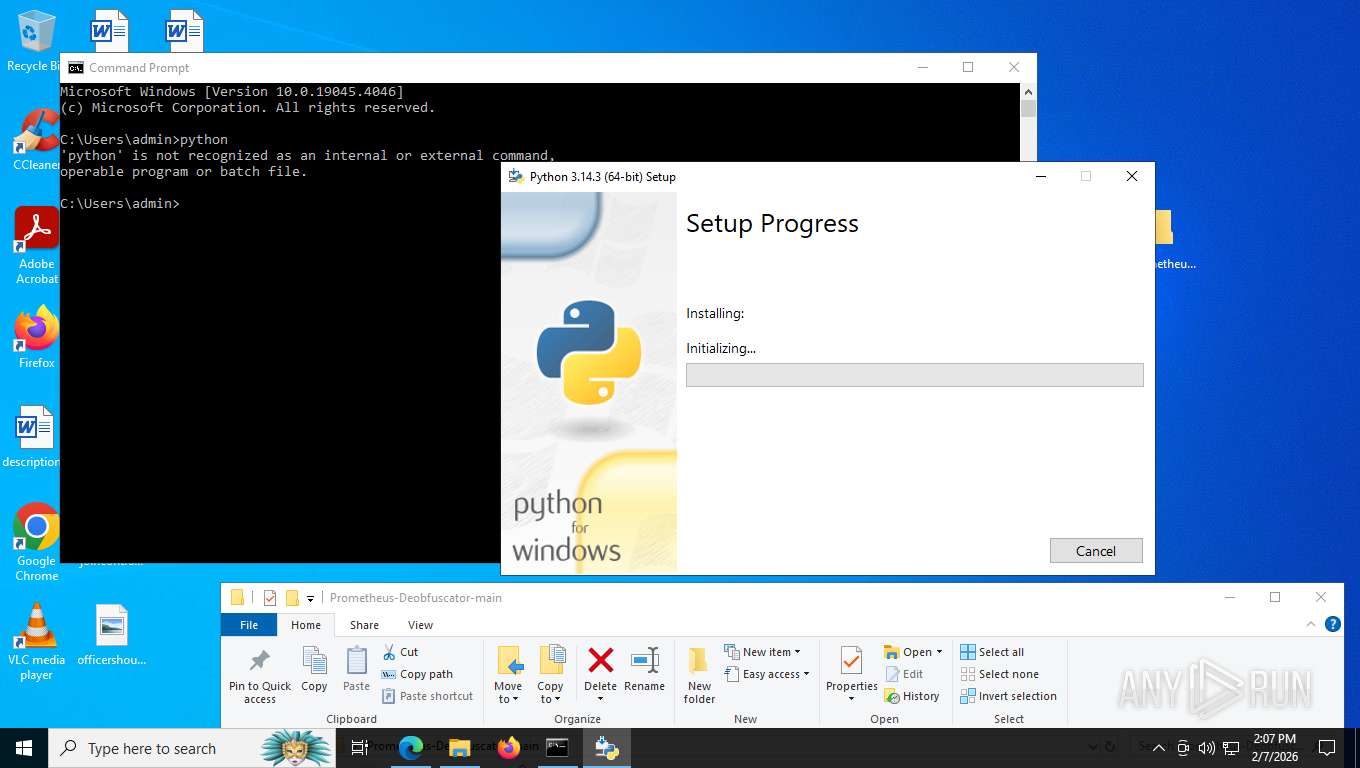Image resolution: width=1360 pixels, height=768 pixels.
Task: Open the Adobe Acrobat desktop shortcut
Action: pos(36,245)
